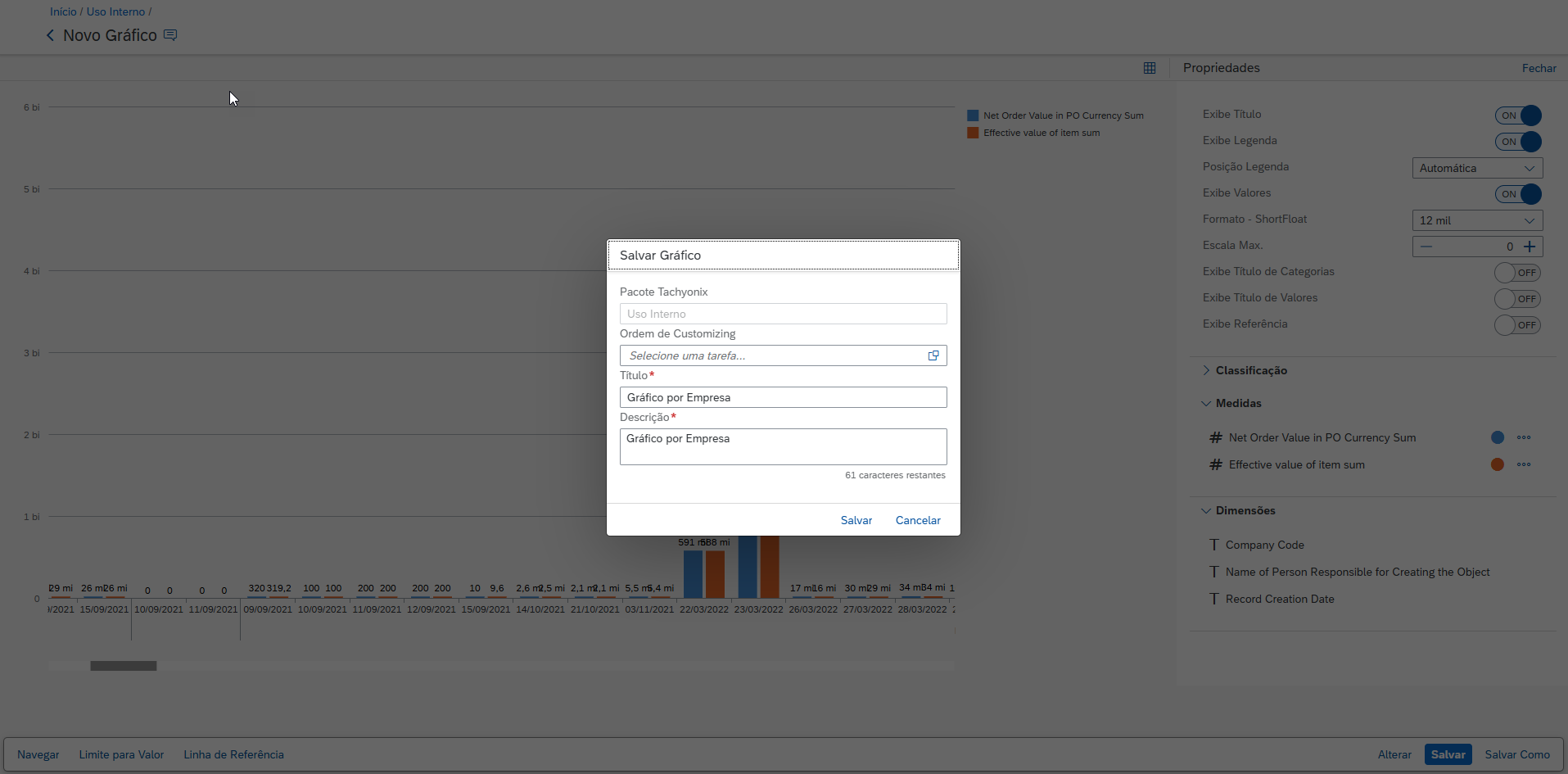Click the back arrow next to Novo Gráfico
This screenshot has height=774, width=1568.
pyautogui.click(x=50, y=35)
